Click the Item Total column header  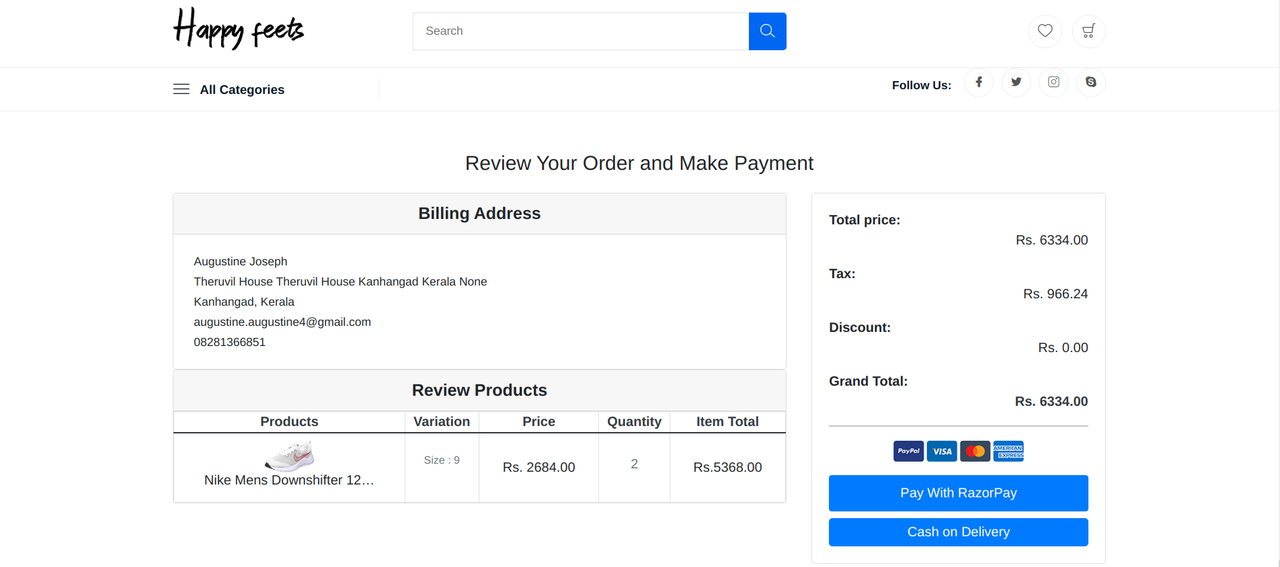(x=728, y=421)
